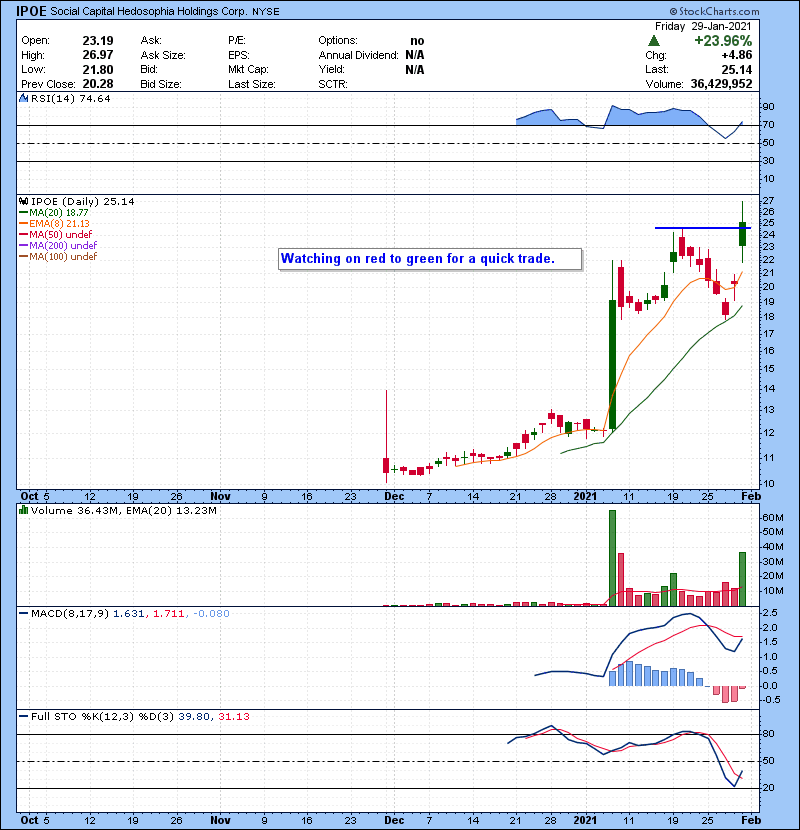Click the Open price 23.19
The width and height of the screenshot is (800, 830).
click(98, 41)
